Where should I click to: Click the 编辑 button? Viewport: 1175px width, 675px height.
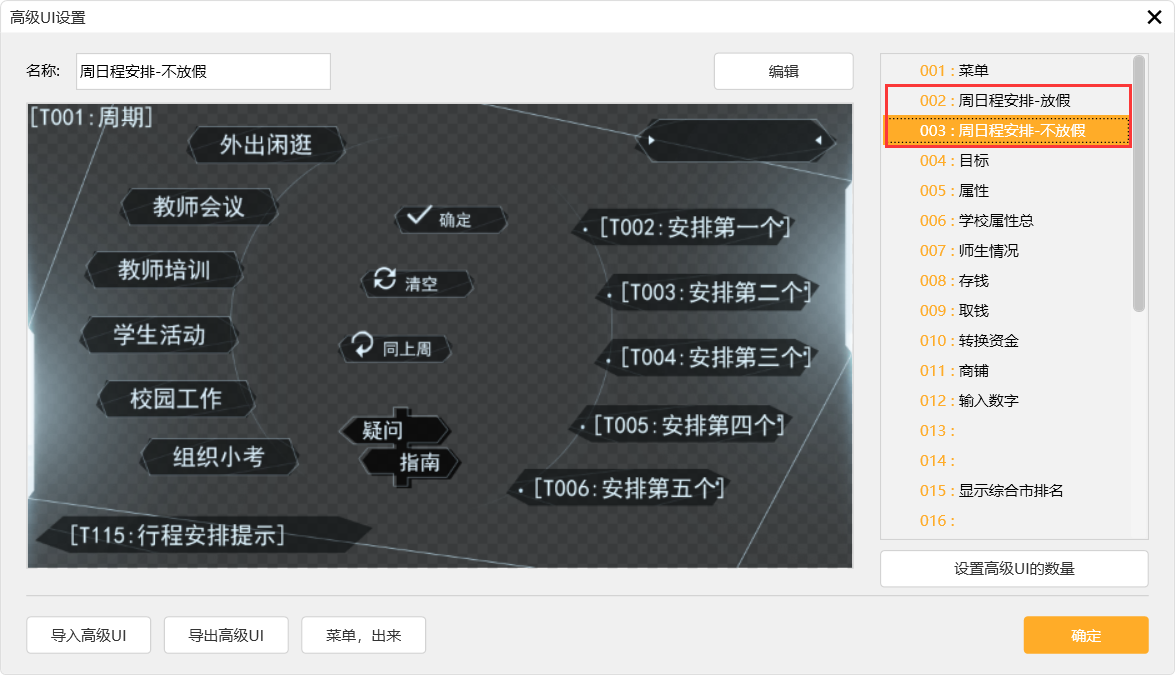[783, 71]
